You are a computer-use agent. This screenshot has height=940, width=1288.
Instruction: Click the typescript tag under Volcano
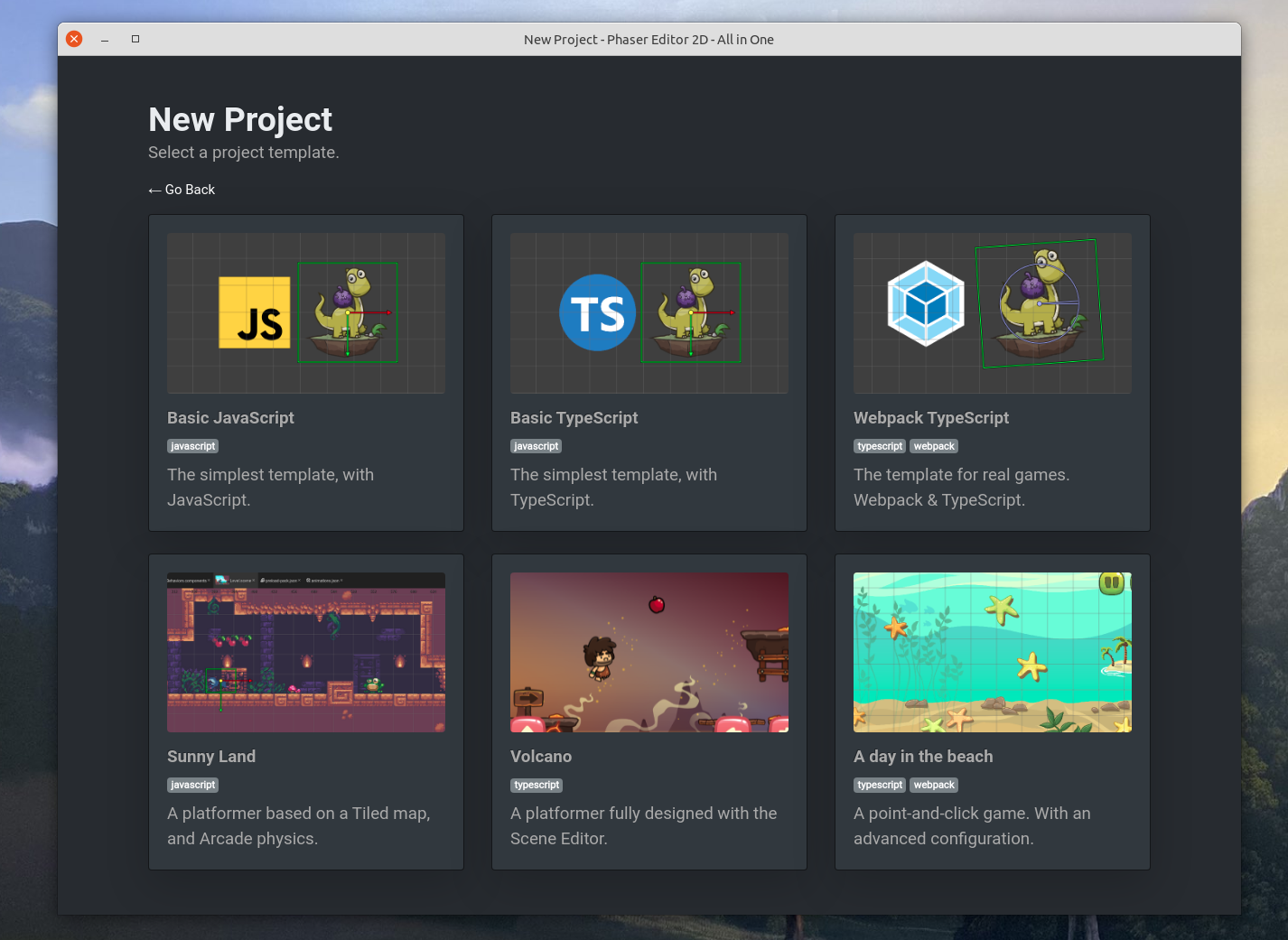pyautogui.click(x=537, y=785)
